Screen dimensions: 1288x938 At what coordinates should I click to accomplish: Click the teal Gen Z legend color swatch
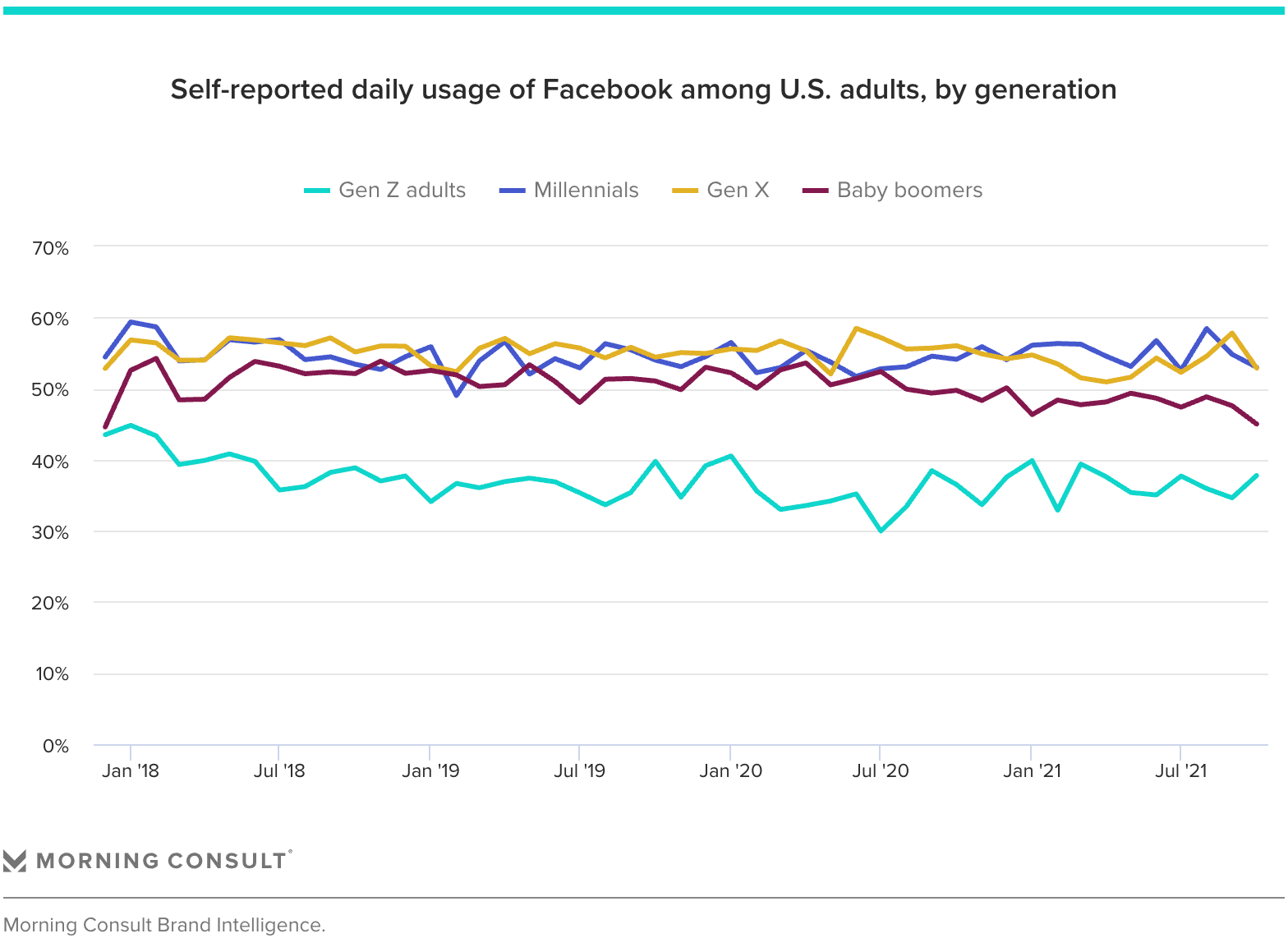click(317, 191)
